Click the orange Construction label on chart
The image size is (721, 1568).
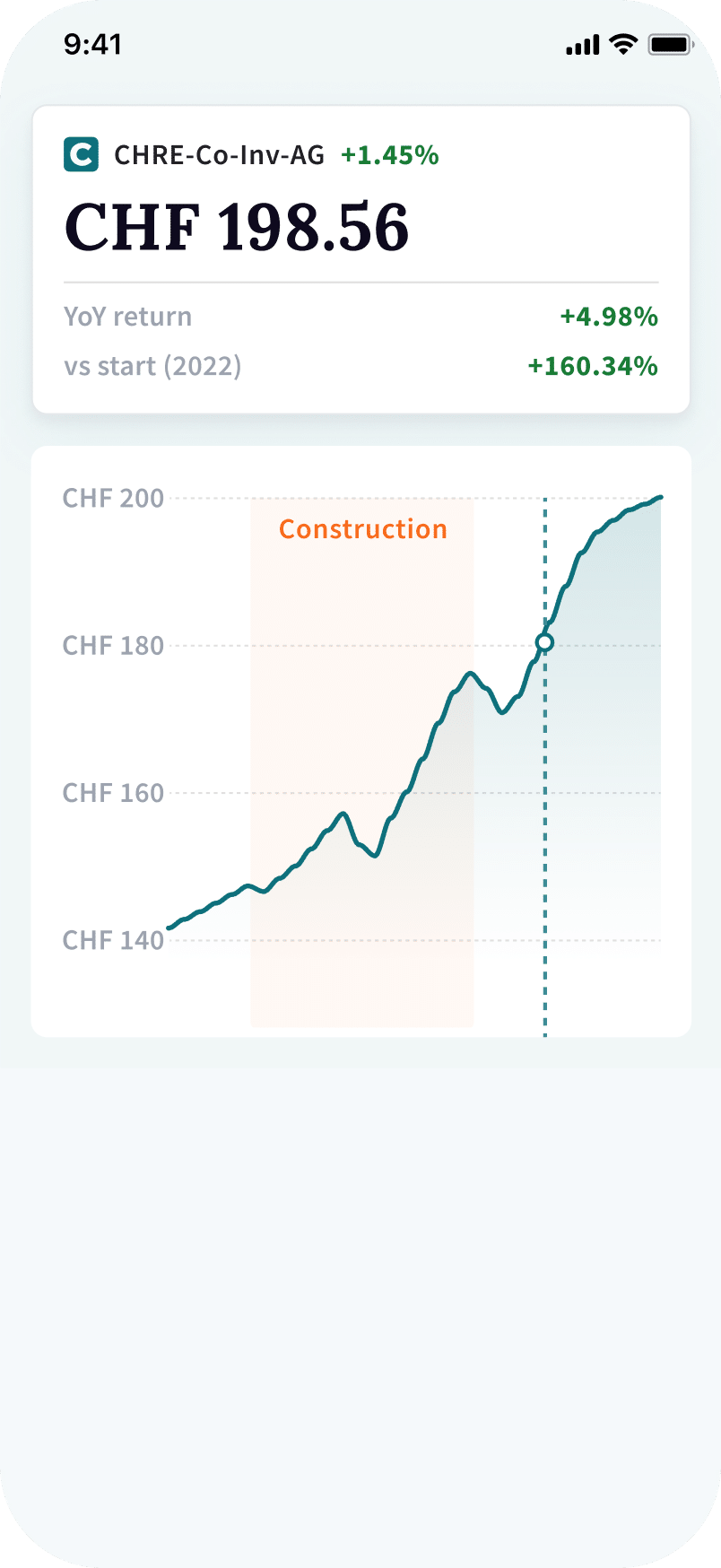coord(363,529)
